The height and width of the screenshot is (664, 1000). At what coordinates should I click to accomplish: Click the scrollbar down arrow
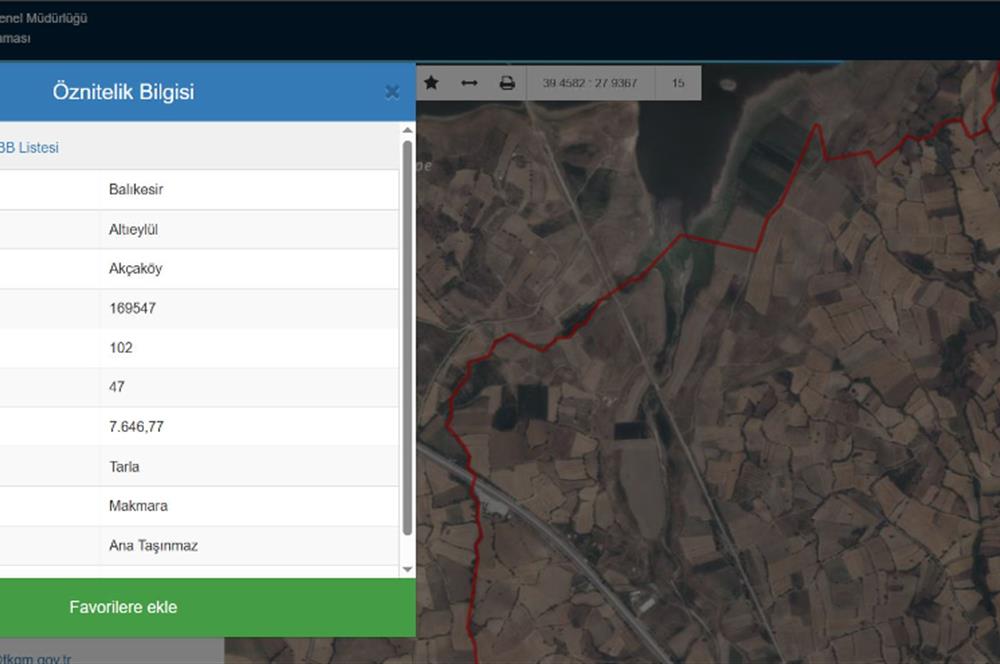point(407,569)
